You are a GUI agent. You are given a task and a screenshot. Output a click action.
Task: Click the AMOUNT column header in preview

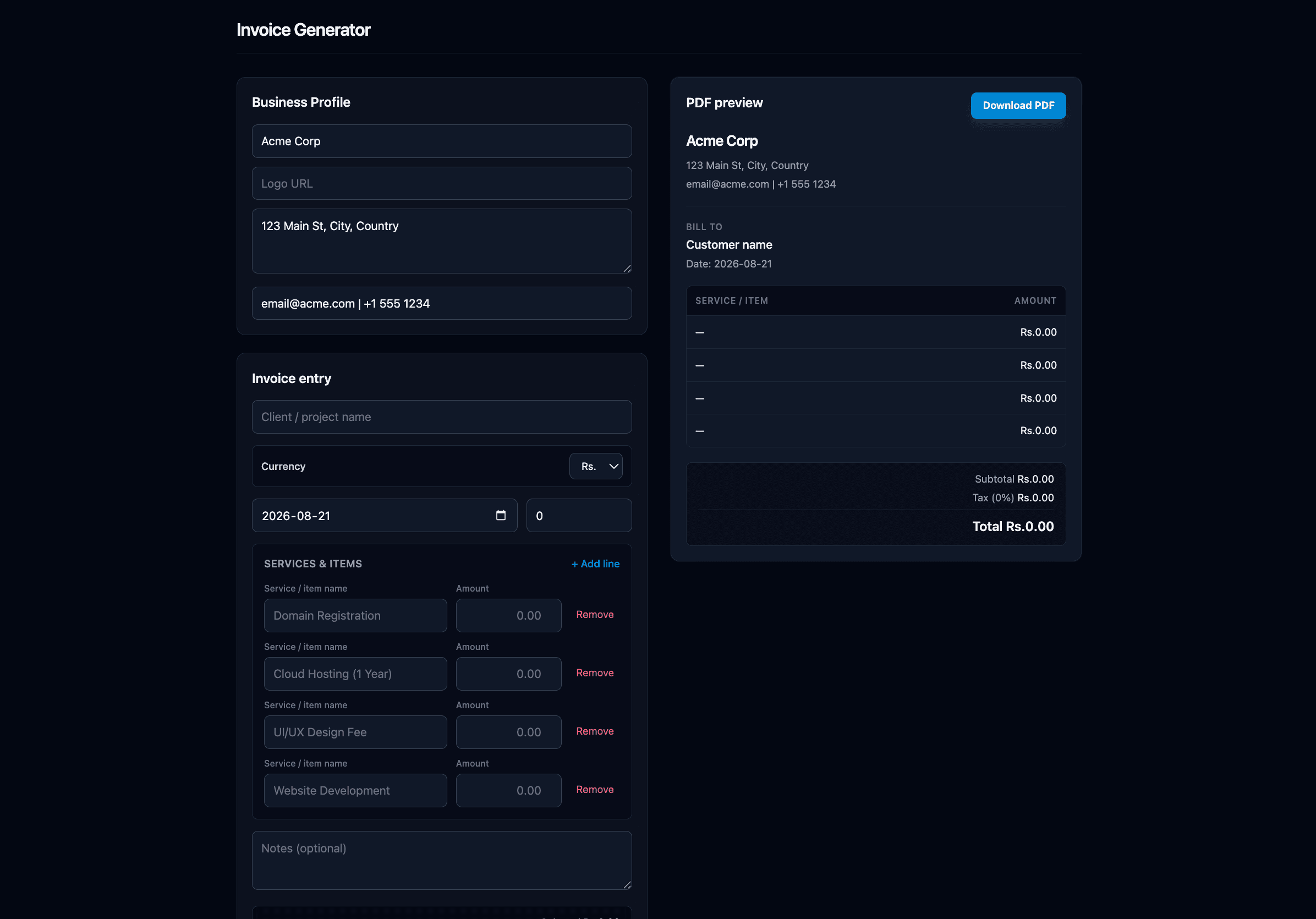point(1035,300)
